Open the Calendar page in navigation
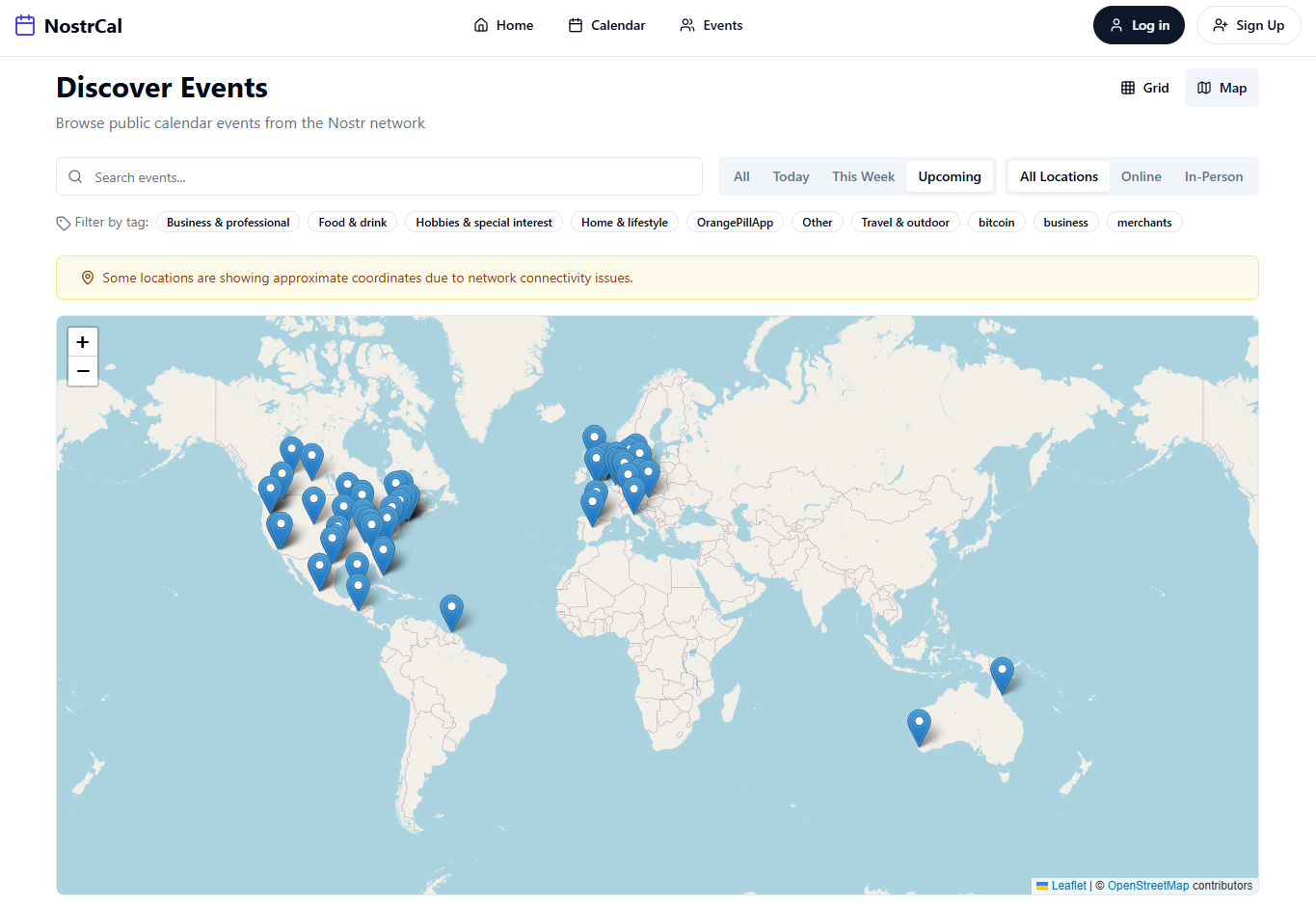The image size is (1316, 905). (x=606, y=26)
